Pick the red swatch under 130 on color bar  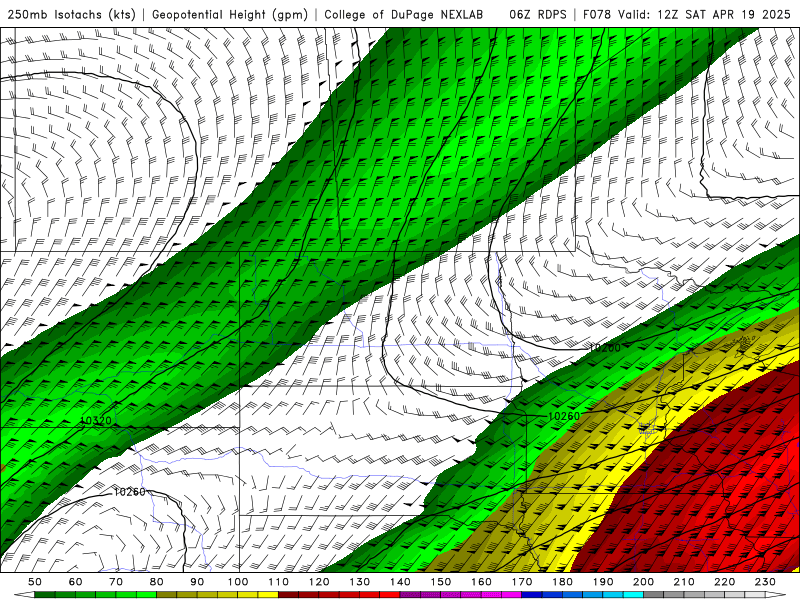369,595
